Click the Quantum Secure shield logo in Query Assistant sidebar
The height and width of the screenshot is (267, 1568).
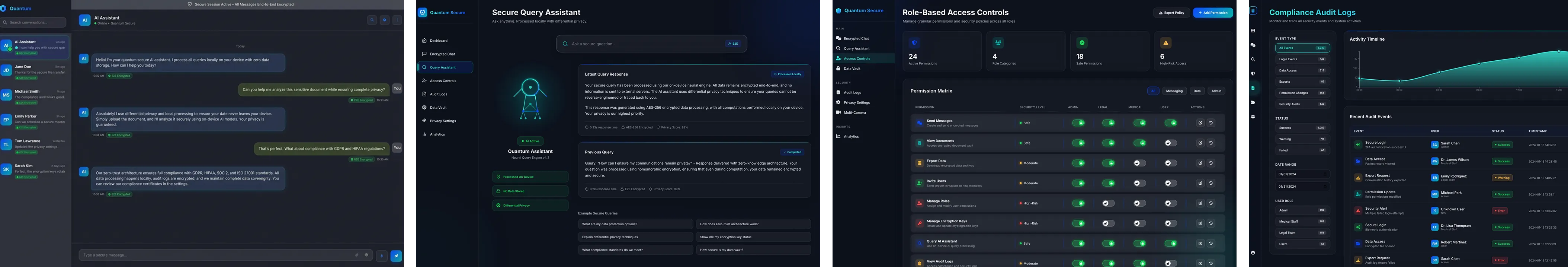423,12
